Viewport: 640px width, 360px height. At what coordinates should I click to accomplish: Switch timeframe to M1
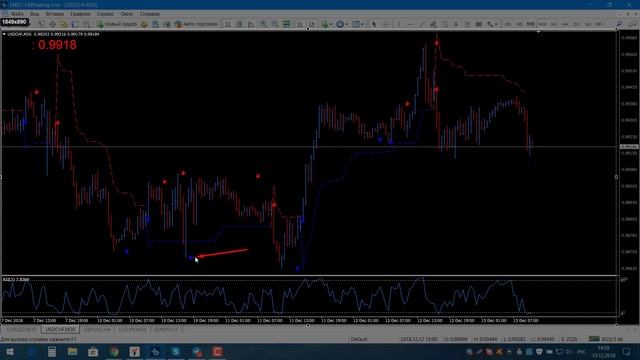click(x=508, y=24)
